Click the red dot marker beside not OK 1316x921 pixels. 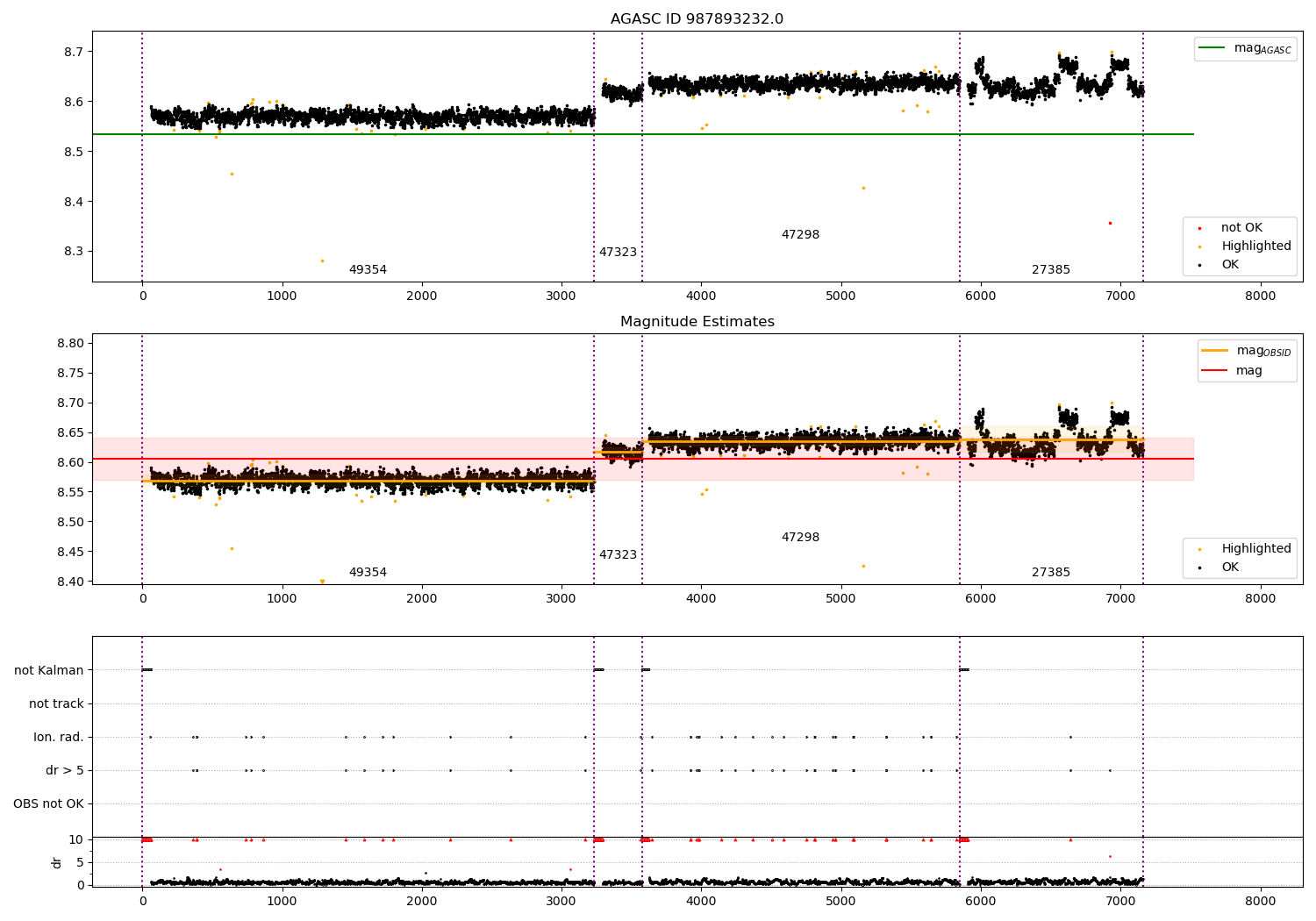pyautogui.click(x=1199, y=228)
